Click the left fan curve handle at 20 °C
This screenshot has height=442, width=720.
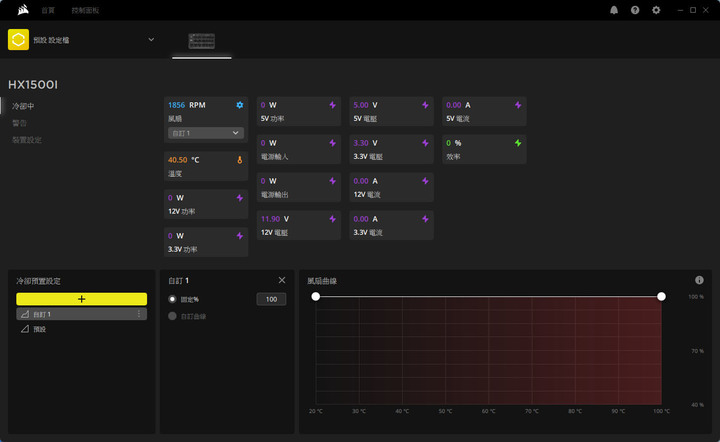(315, 297)
